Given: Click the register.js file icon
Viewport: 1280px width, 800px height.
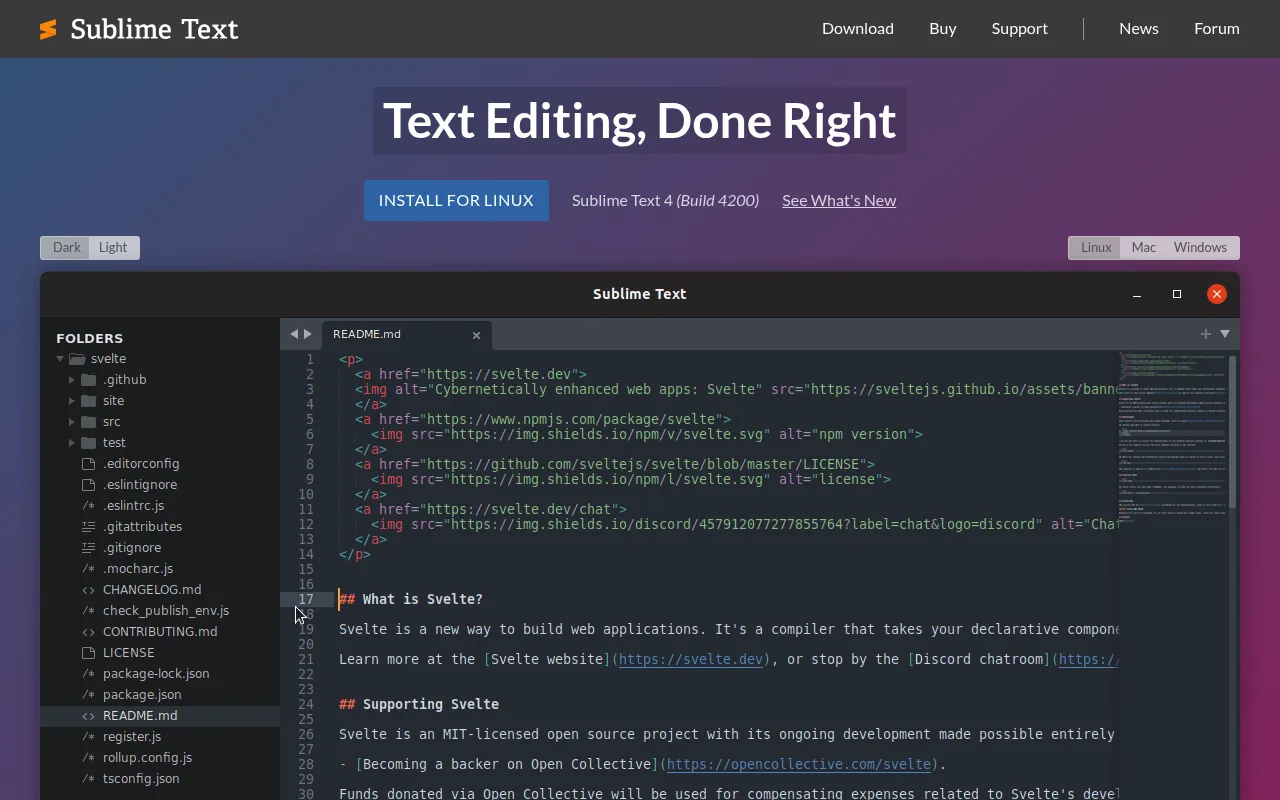Looking at the screenshot, I should tap(88, 737).
